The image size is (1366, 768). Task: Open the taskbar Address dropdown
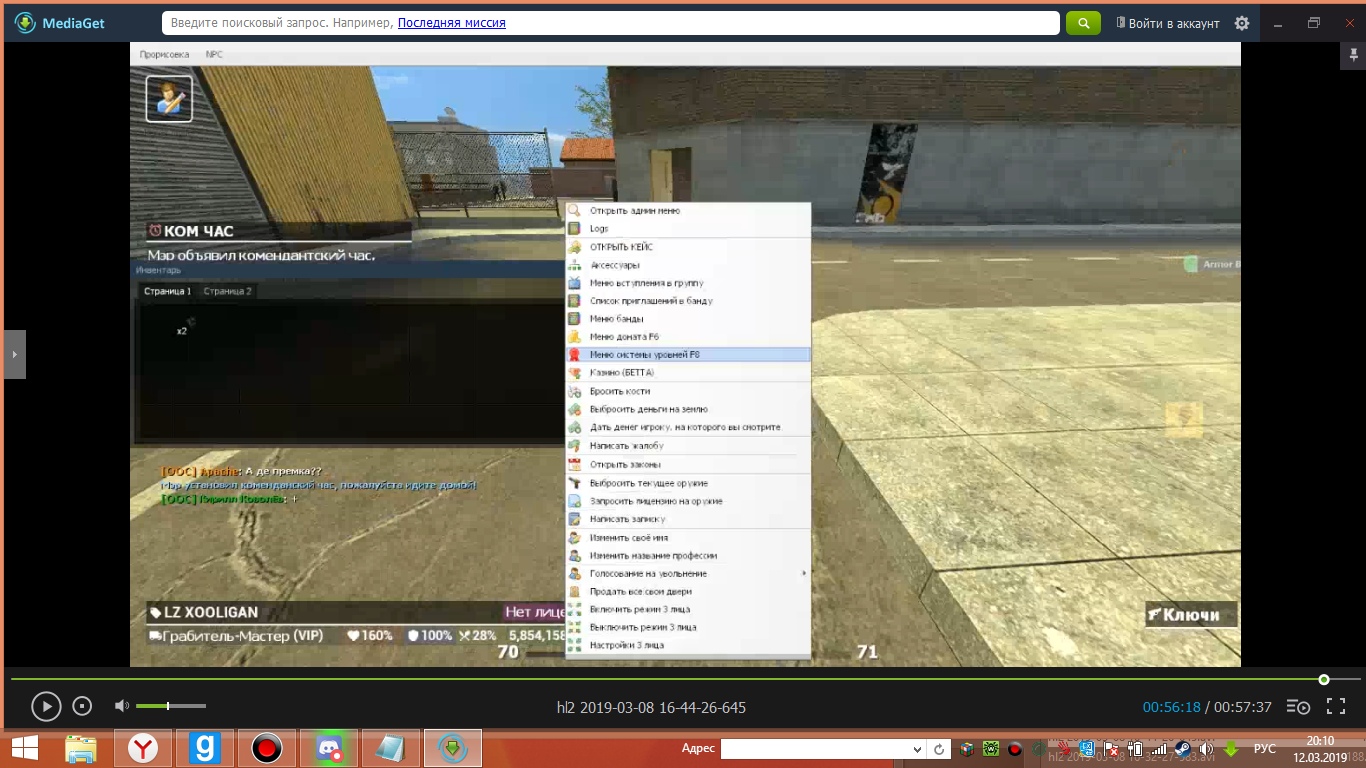[x=917, y=749]
